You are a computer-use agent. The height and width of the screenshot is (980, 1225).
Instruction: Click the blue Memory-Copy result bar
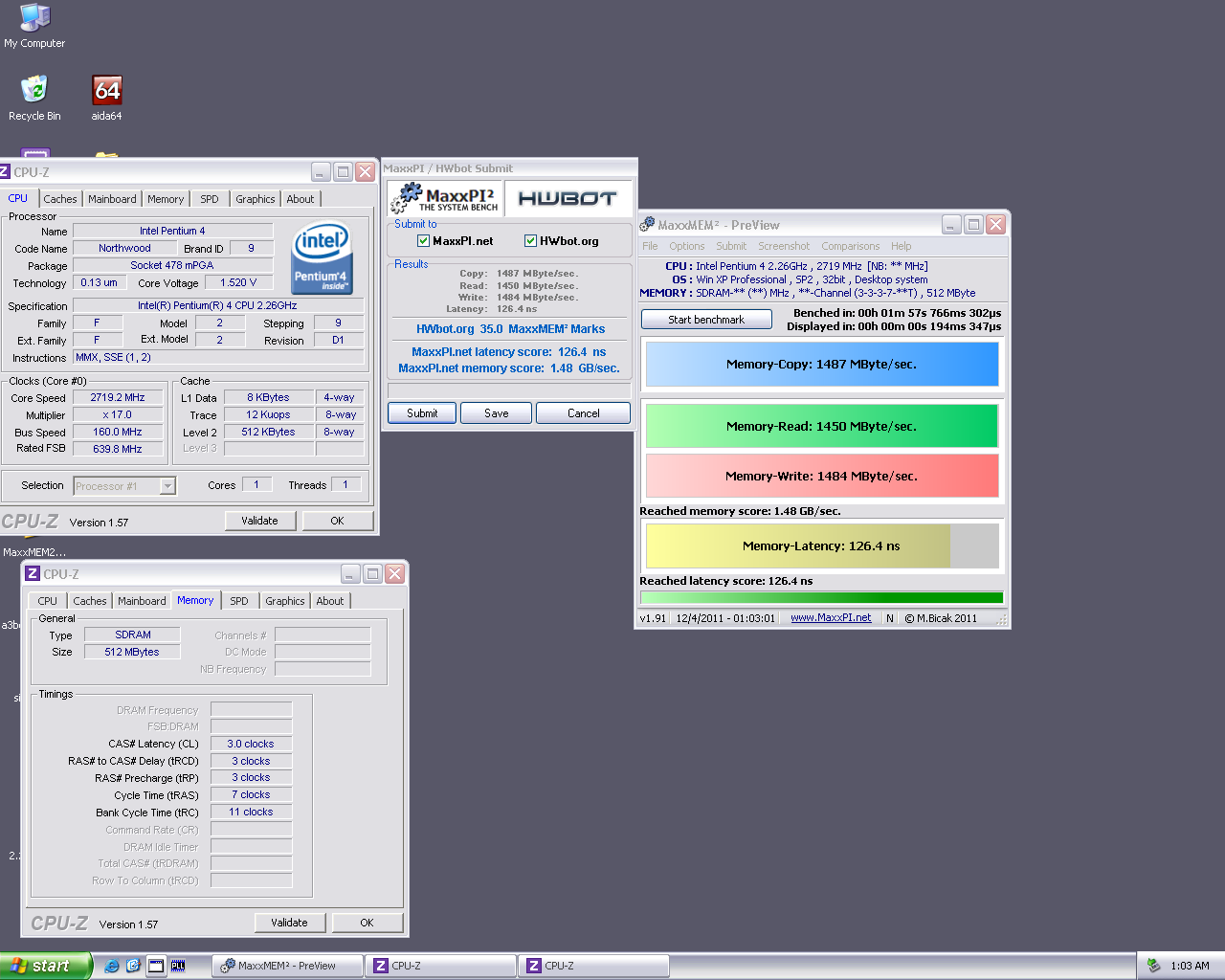(822, 364)
